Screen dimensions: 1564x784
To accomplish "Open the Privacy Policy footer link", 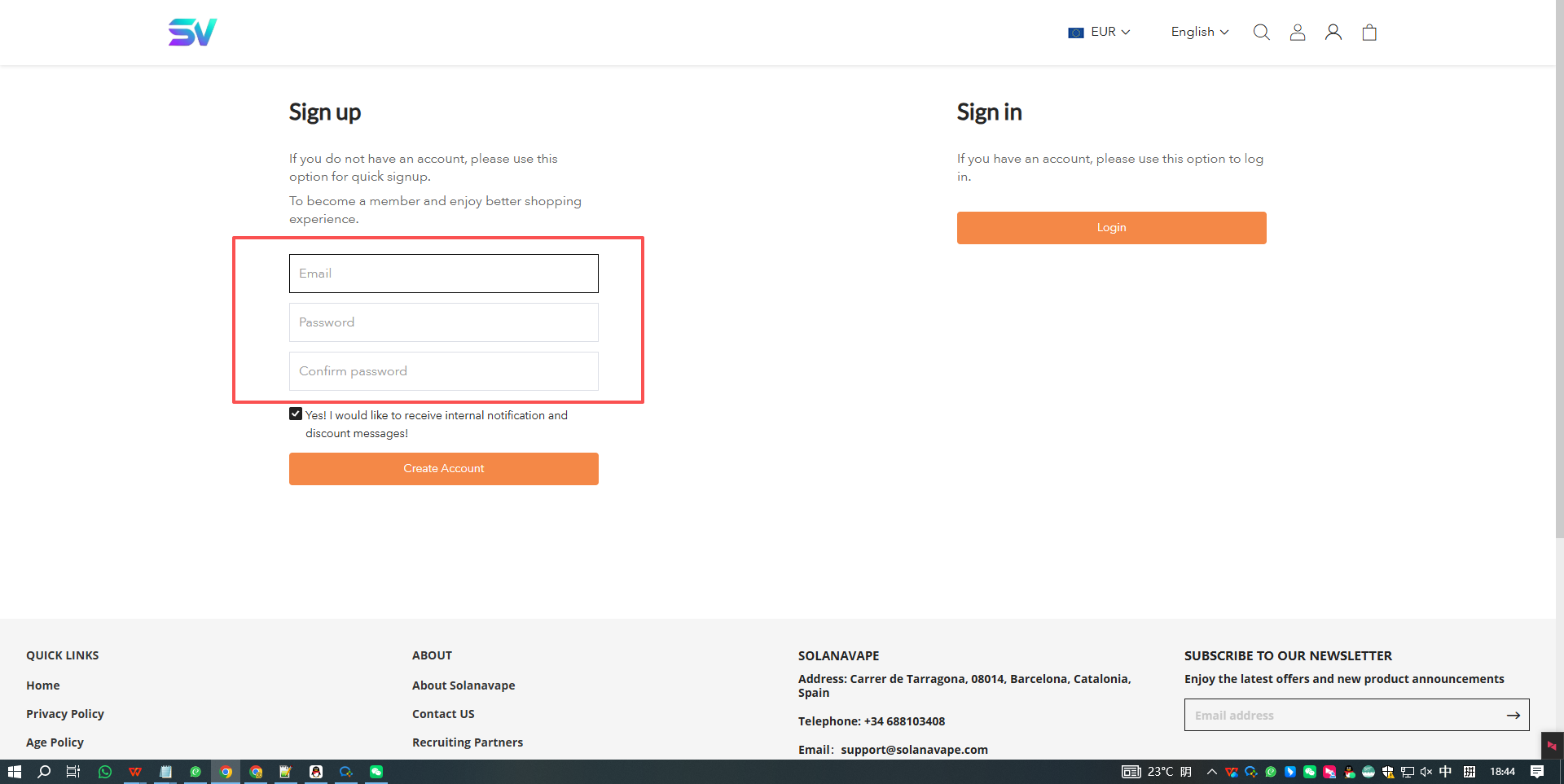I will pyautogui.click(x=65, y=714).
